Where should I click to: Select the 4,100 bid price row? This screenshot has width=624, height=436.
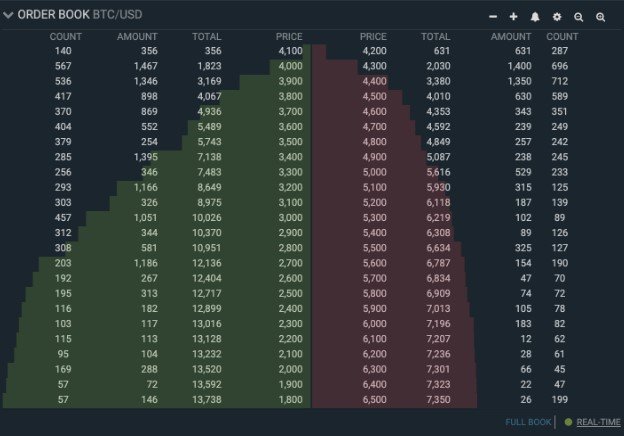155,51
